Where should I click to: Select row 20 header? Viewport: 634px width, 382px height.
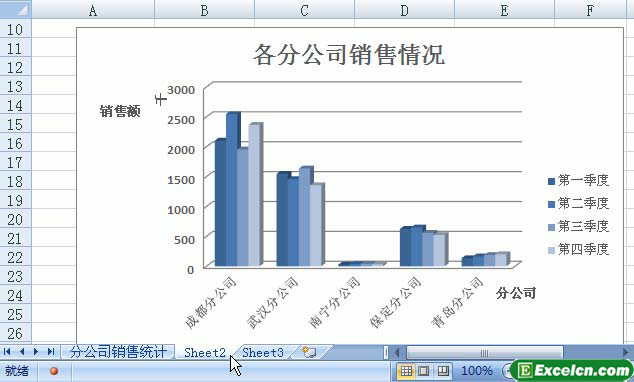point(15,219)
